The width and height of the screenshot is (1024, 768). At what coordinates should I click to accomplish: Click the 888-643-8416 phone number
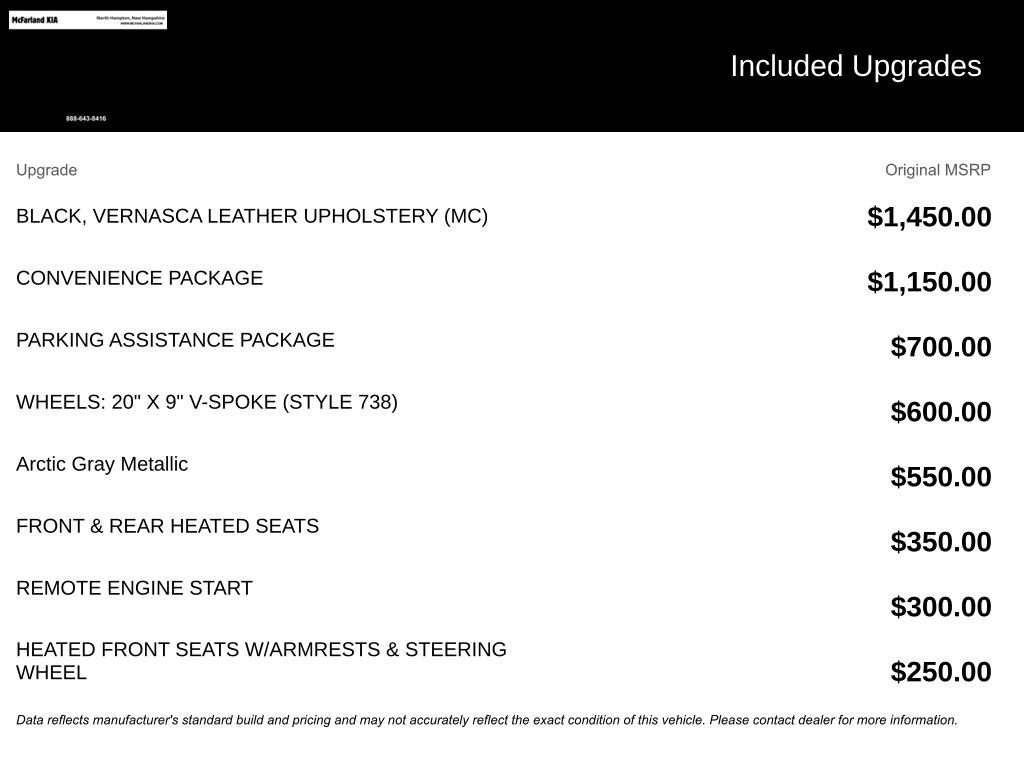pyautogui.click(x=86, y=119)
